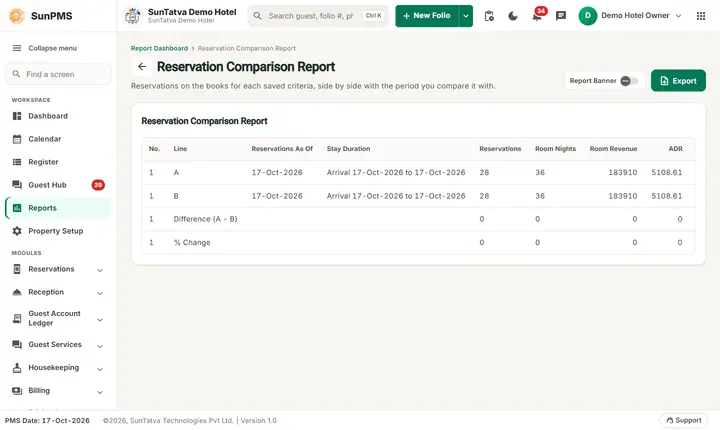720x430 pixels.
Task: Click the Difference (A - B) row label
Action: [x=205, y=219]
